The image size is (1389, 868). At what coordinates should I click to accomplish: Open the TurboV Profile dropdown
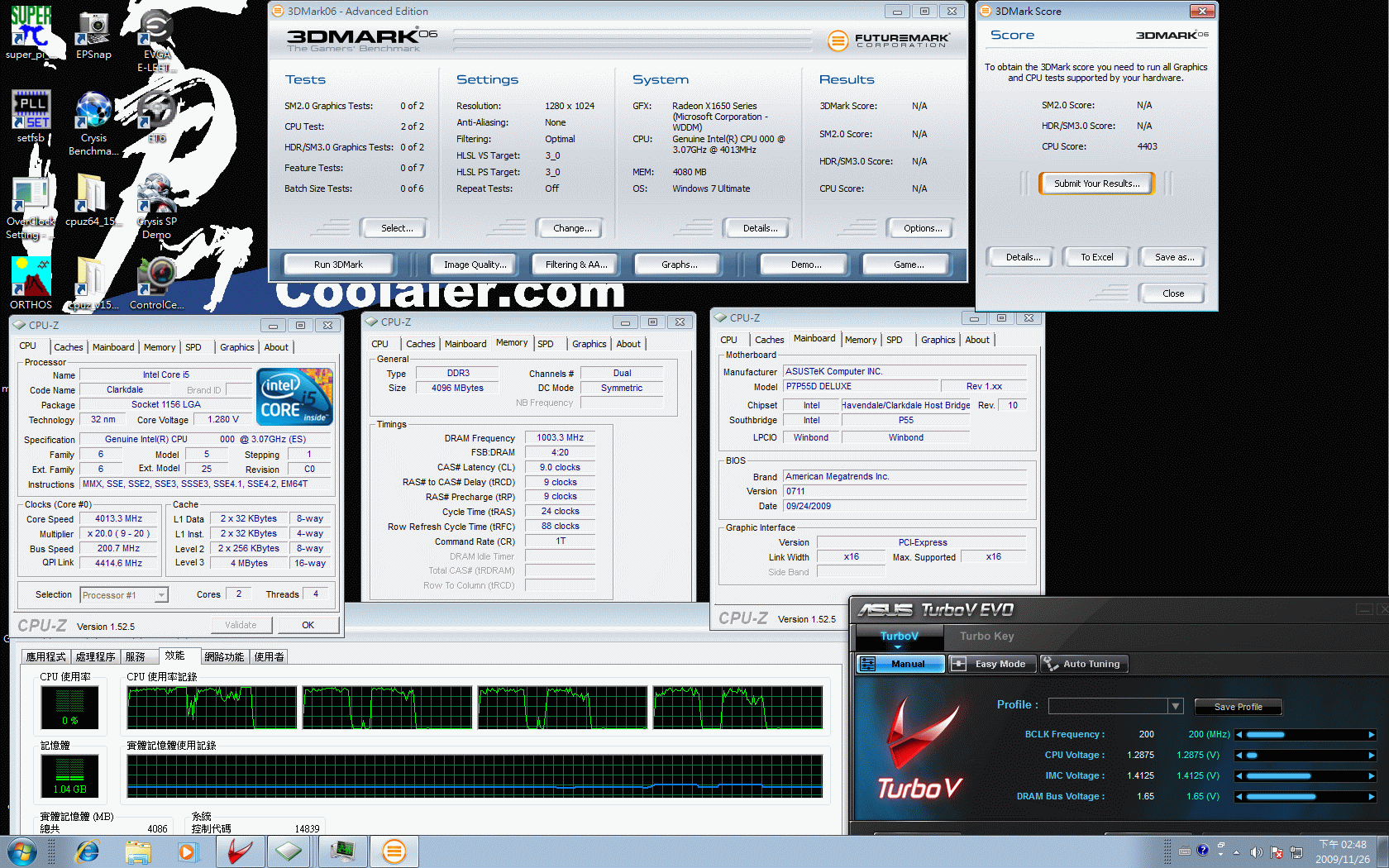tap(1176, 706)
